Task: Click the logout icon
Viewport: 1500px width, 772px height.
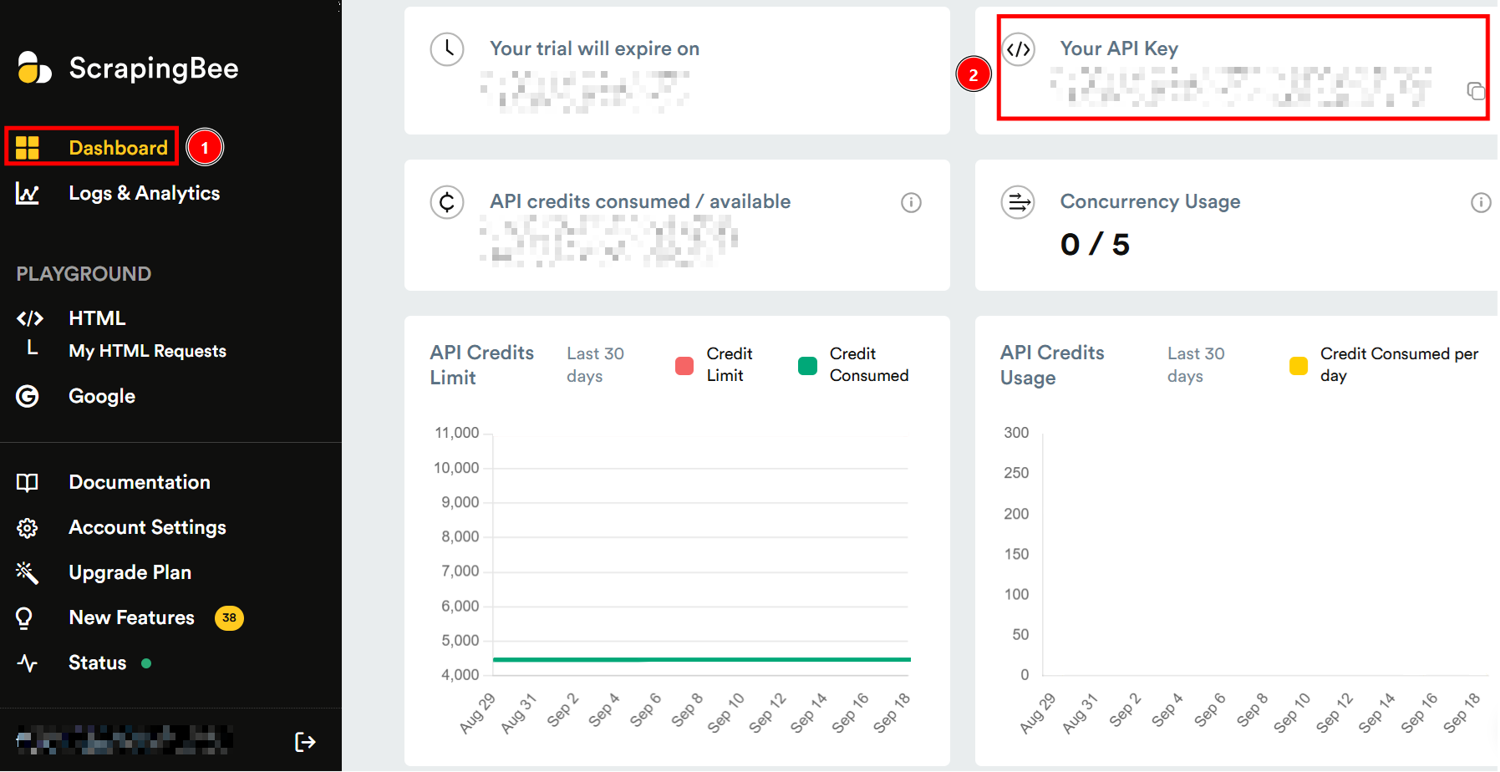Action: click(x=305, y=741)
